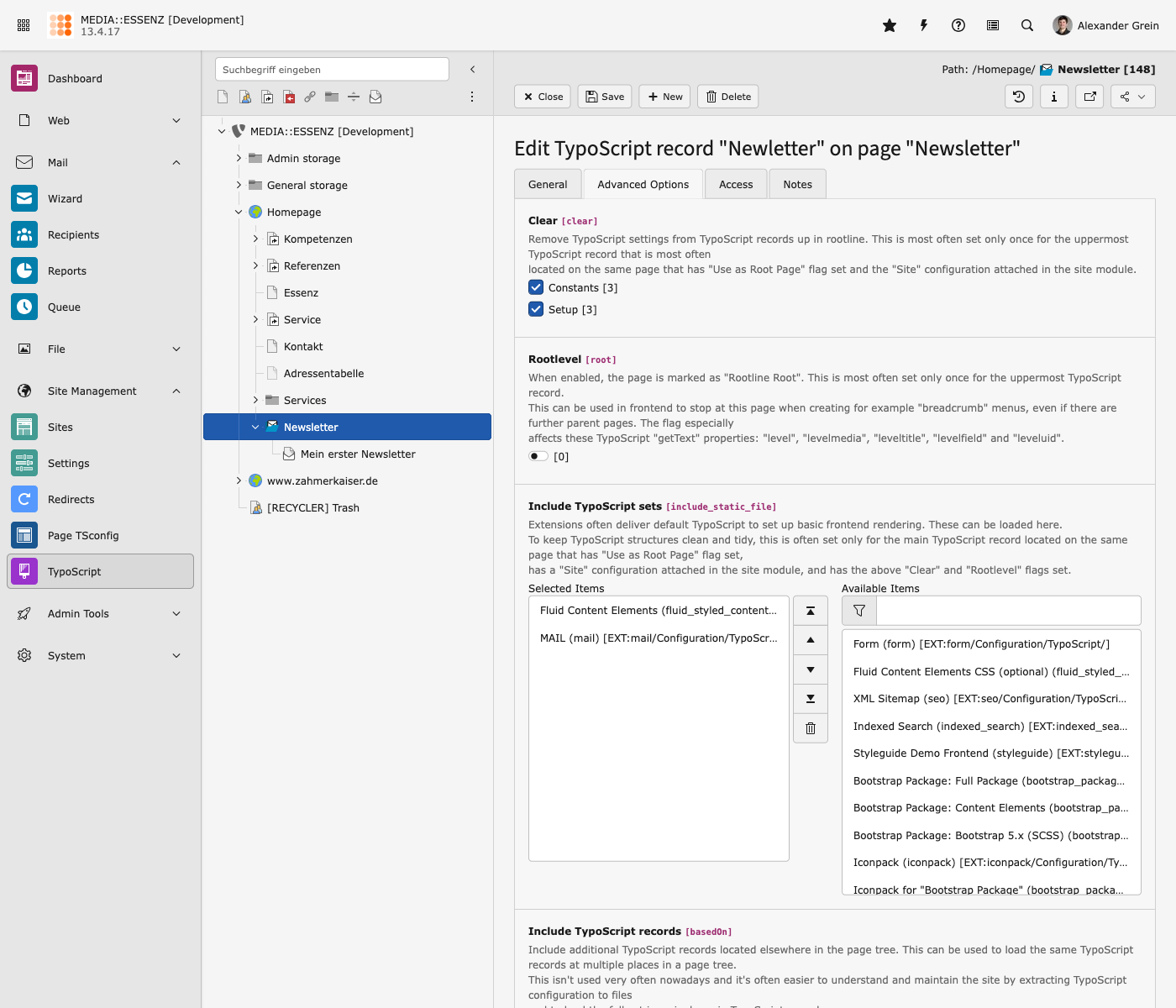Open the help question mark icon
This screenshot has height=1008, width=1176.
958,25
